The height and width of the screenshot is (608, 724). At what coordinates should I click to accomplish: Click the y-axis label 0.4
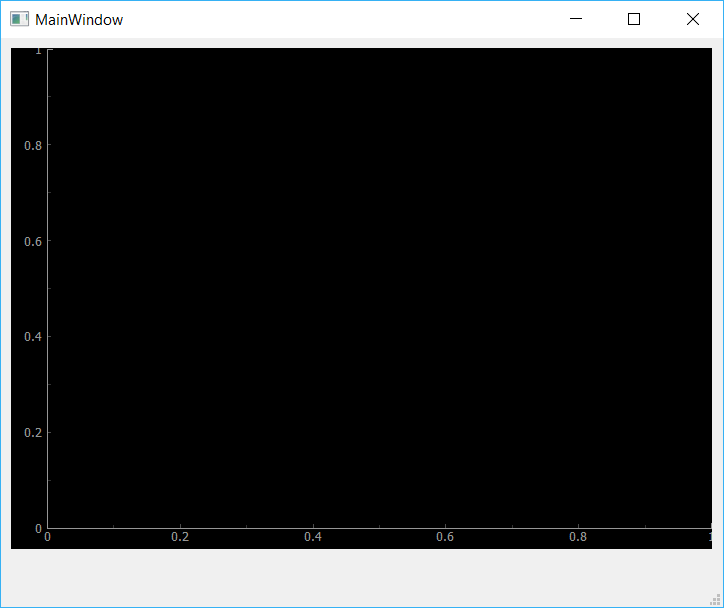(33, 337)
